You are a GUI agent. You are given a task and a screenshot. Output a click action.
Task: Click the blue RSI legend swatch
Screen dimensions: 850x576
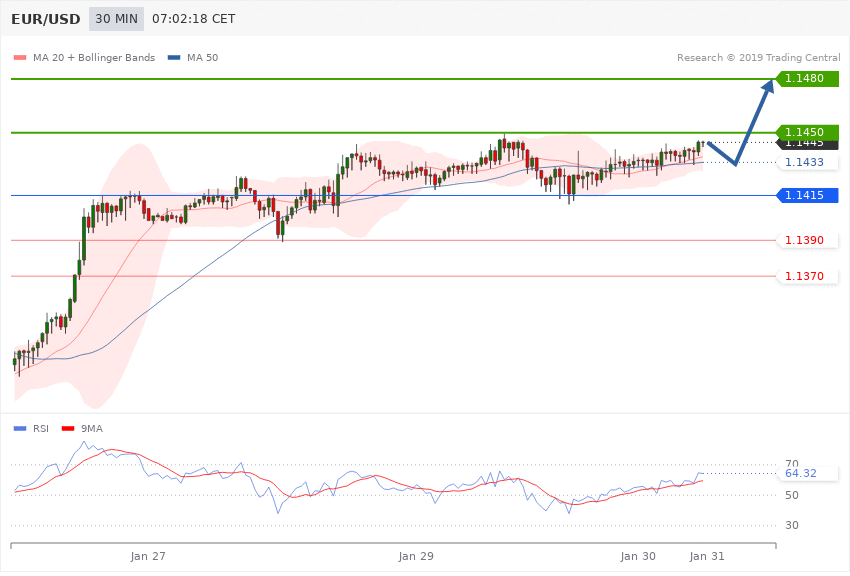point(20,429)
